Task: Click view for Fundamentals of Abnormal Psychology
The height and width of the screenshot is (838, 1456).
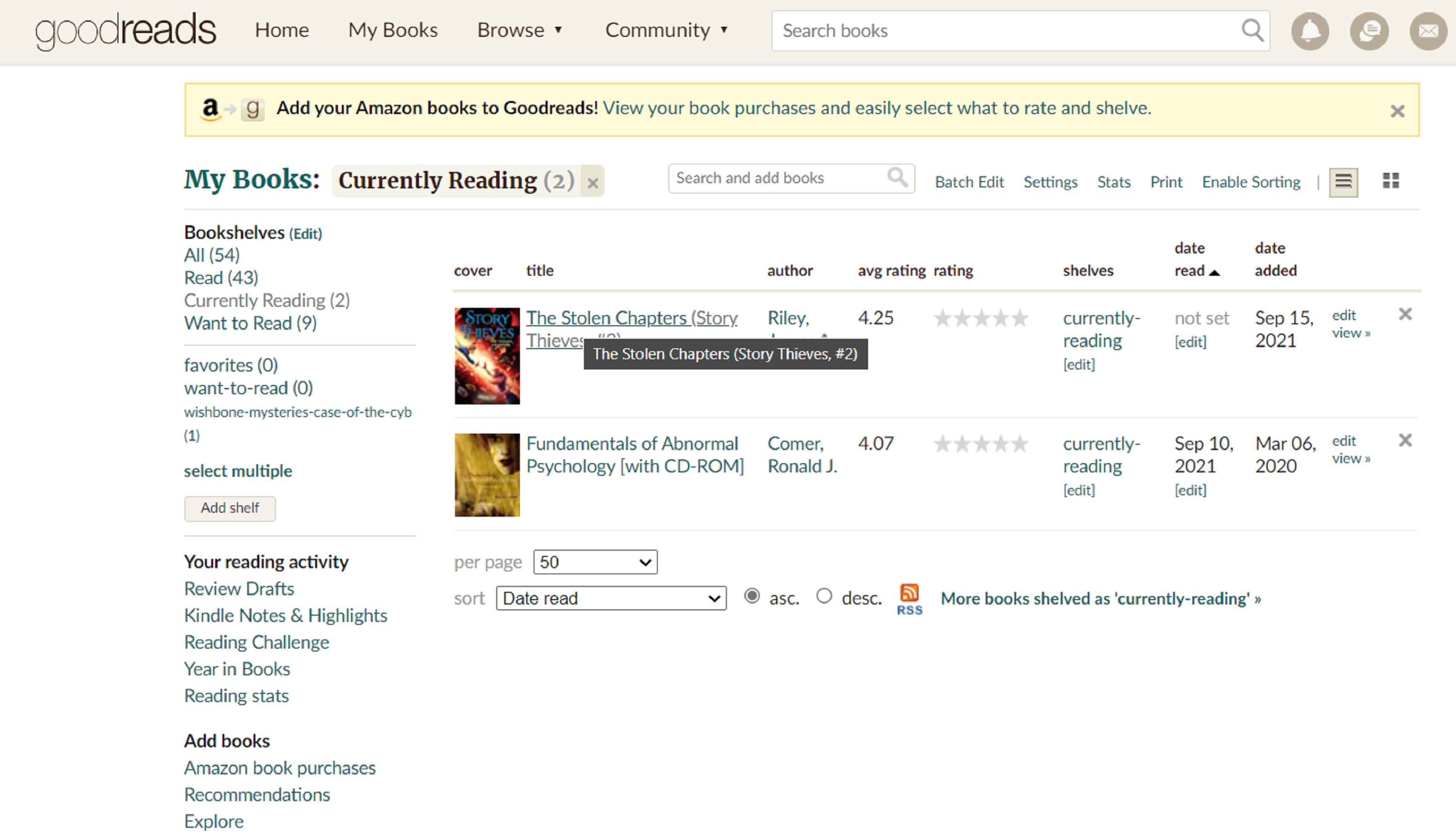Action: pyautogui.click(x=1351, y=459)
